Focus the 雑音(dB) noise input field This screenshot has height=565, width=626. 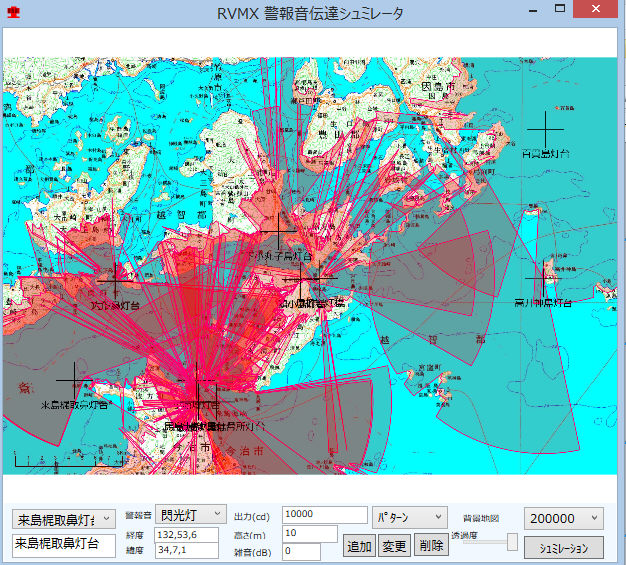click(301, 551)
